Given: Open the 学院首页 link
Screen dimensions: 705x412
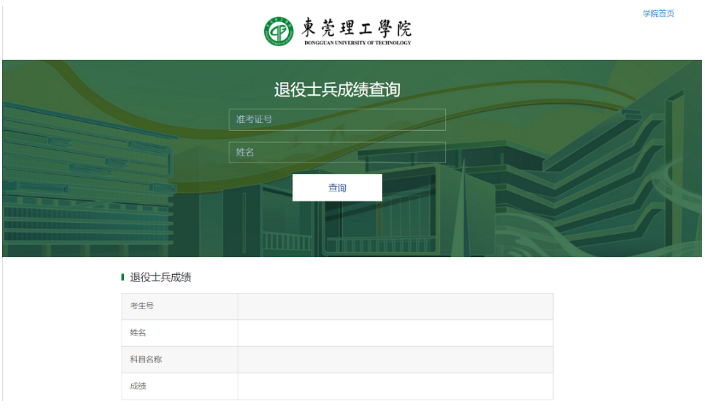Looking at the screenshot, I should point(658,13).
